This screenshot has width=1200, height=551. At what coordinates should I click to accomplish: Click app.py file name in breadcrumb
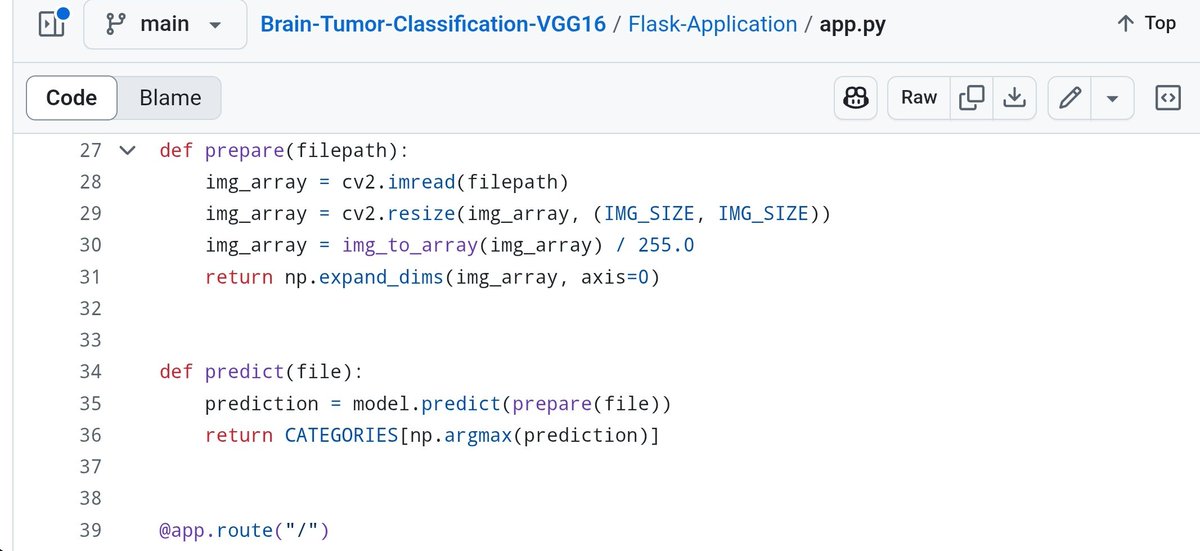pos(852,23)
